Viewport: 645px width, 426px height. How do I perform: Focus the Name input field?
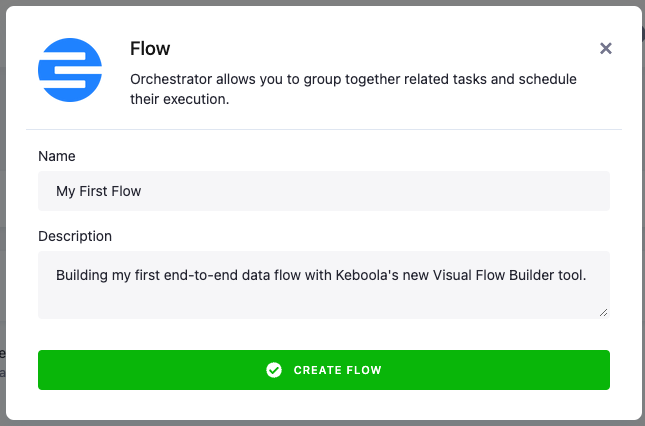(323, 191)
